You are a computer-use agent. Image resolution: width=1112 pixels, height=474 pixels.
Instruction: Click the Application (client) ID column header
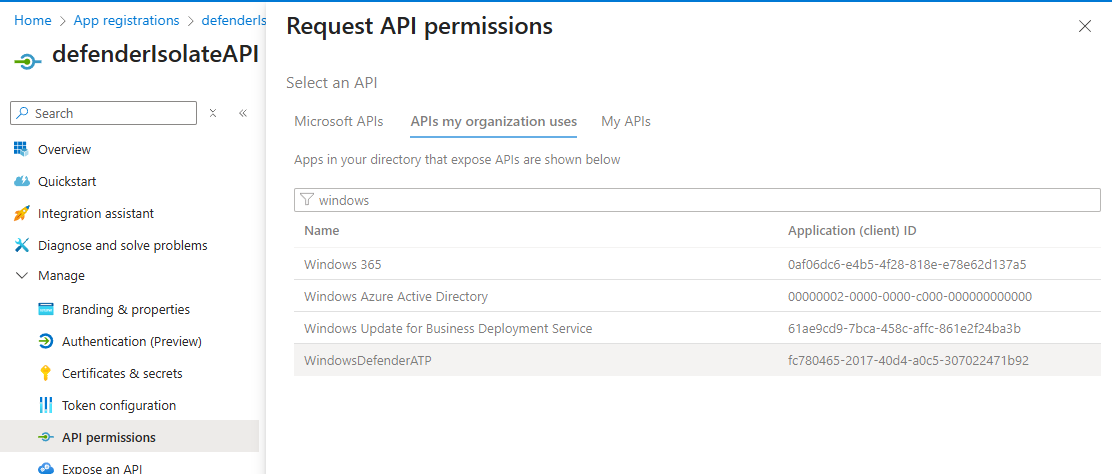tap(854, 231)
